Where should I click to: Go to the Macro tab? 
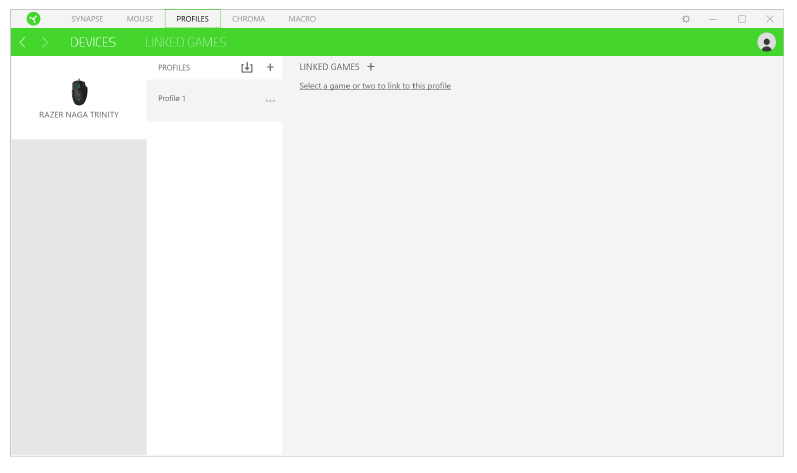click(302, 19)
